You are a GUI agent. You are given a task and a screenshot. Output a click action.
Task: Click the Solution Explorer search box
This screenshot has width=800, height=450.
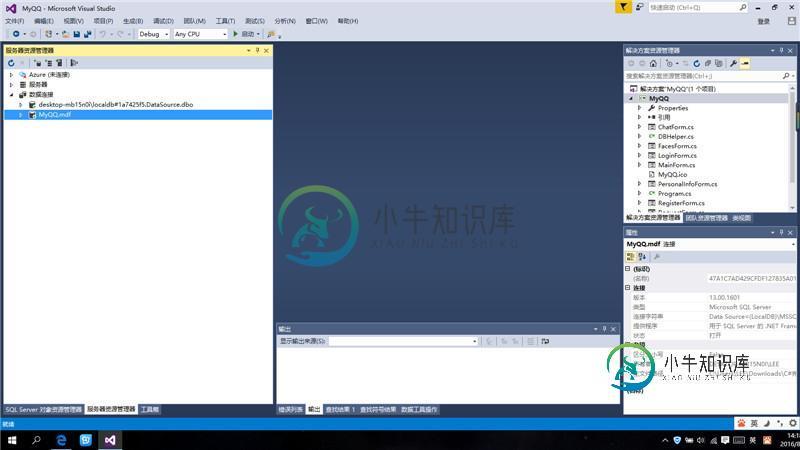pos(710,76)
